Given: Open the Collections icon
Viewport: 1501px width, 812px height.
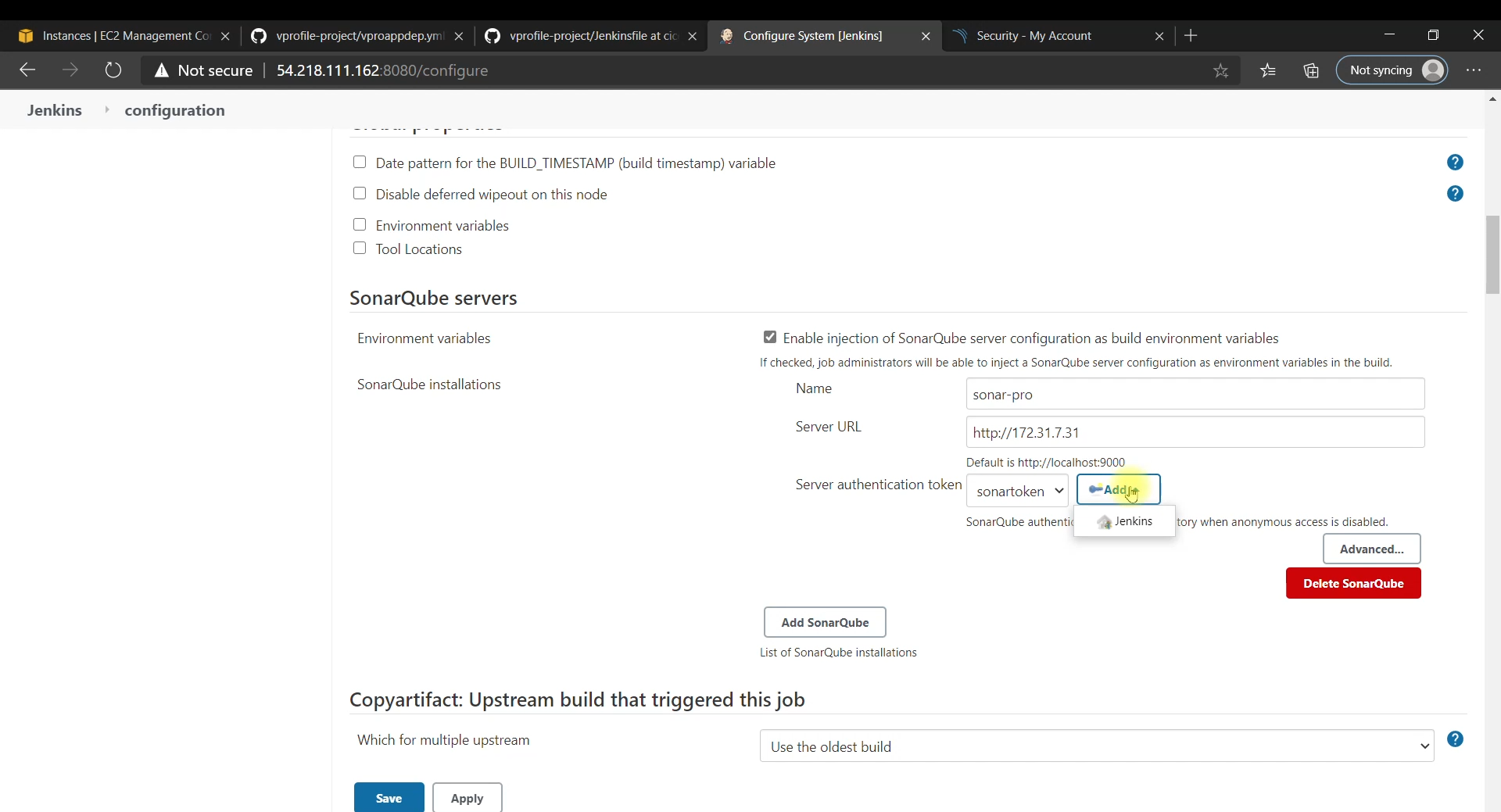Looking at the screenshot, I should (1311, 70).
